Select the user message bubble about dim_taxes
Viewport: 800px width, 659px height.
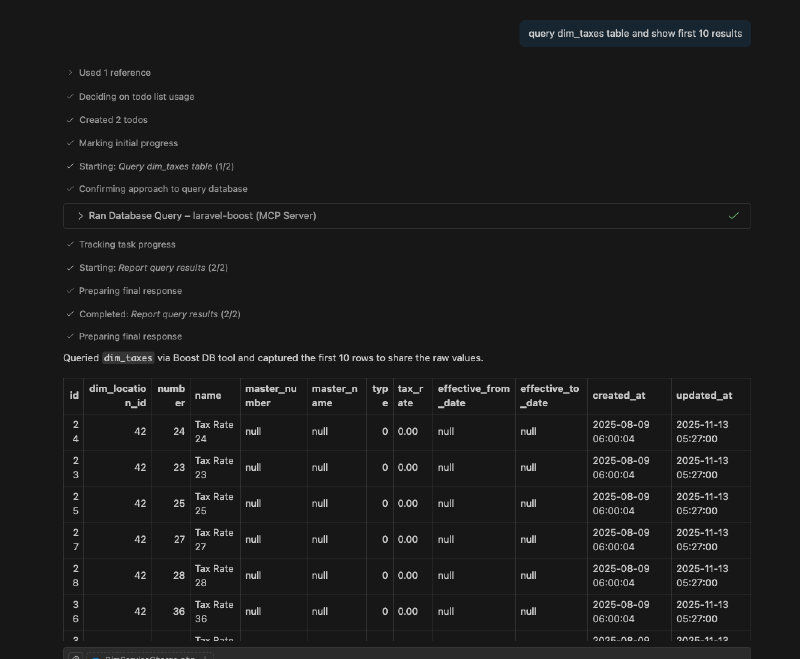click(634, 33)
